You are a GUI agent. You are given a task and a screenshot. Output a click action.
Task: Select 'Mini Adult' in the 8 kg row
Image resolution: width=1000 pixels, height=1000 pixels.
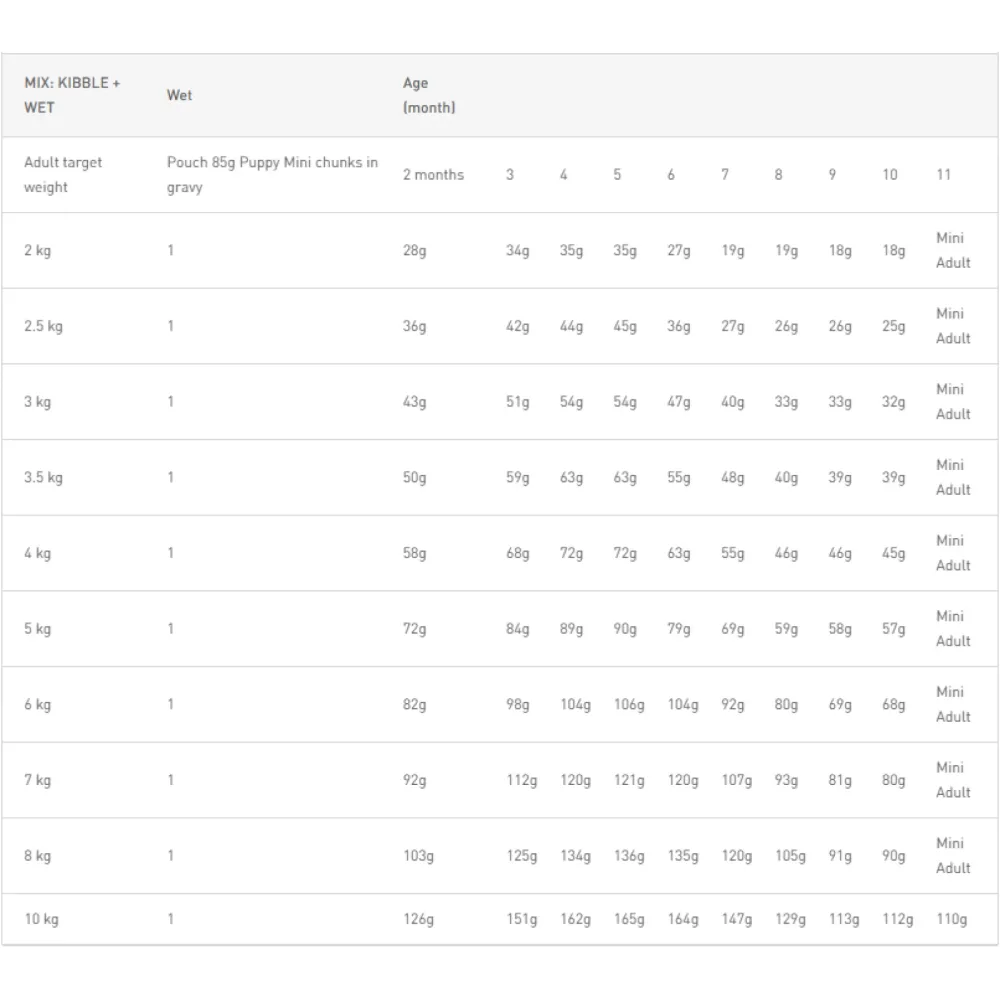tap(953, 855)
